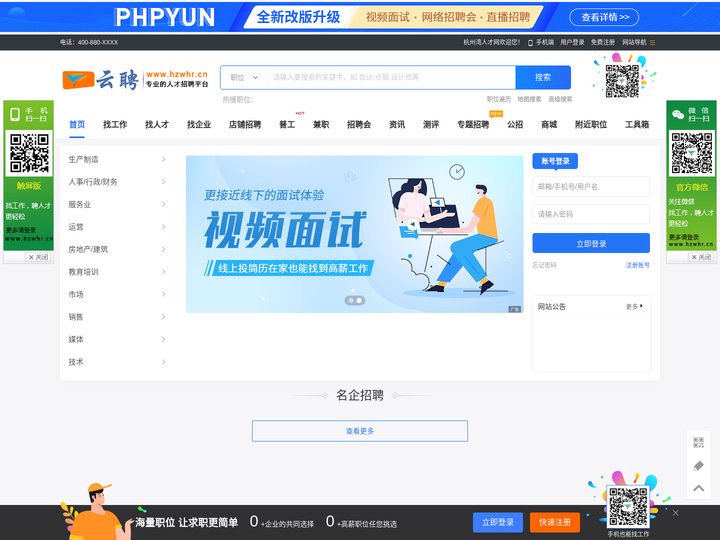The height and width of the screenshot is (540, 720).
Task: Open the 附近职位 navigation item
Action: pyautogui.click(x=591, y=124)
